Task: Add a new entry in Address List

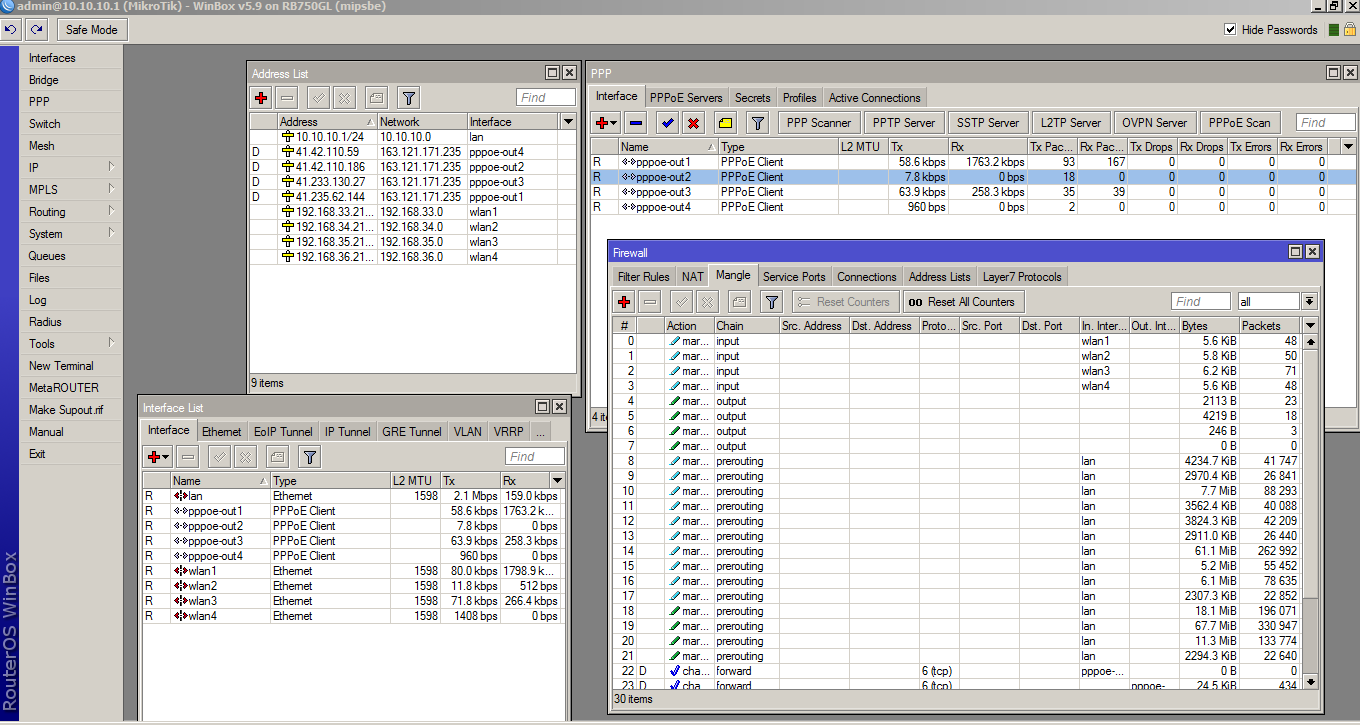Action: coord(260,97)
